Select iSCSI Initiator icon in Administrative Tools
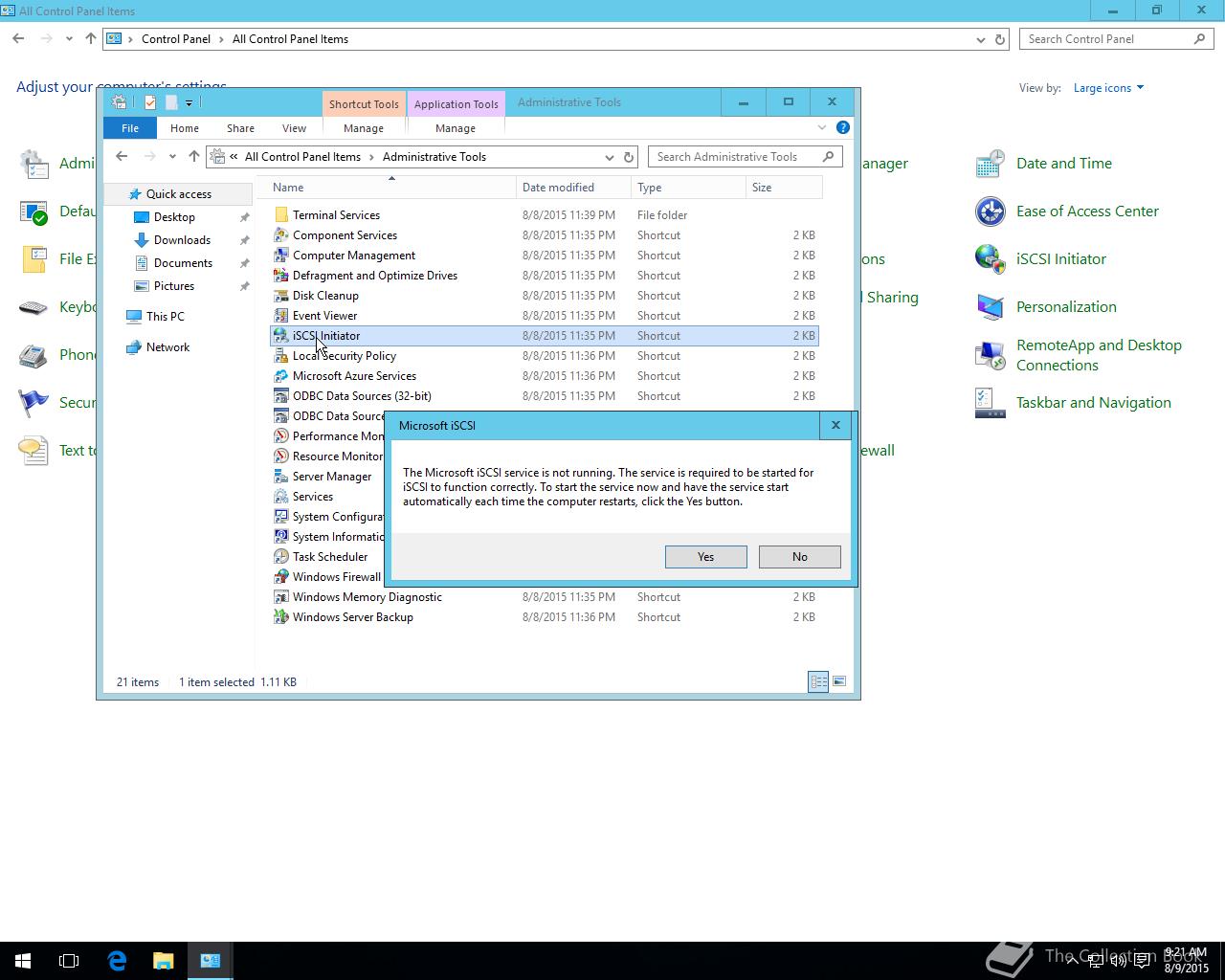The image size is (1225, 980). tap(281, 336)
